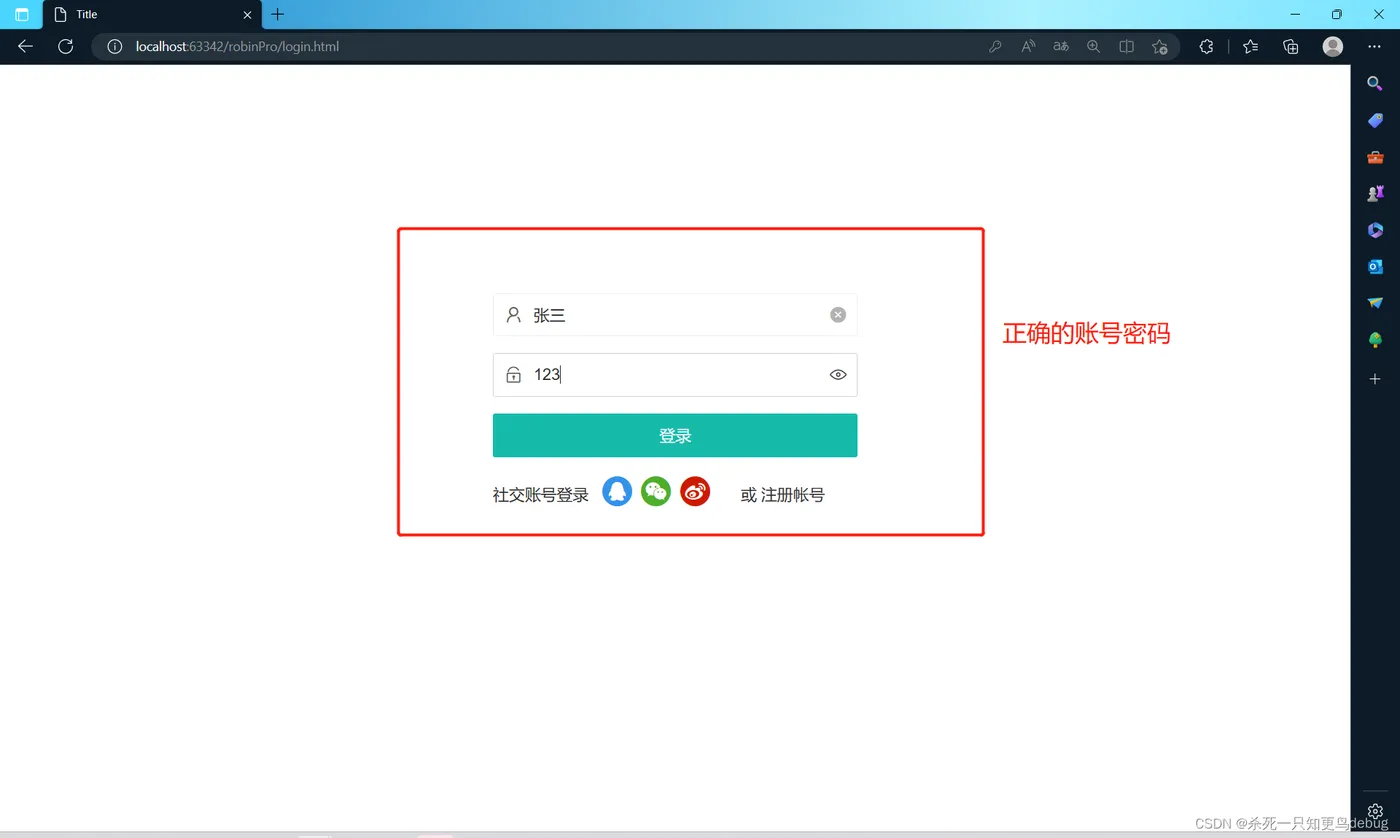Screen dimensions: 1400x838
Task: Open the translate page icon
Action: click(x=1061, y=46)
